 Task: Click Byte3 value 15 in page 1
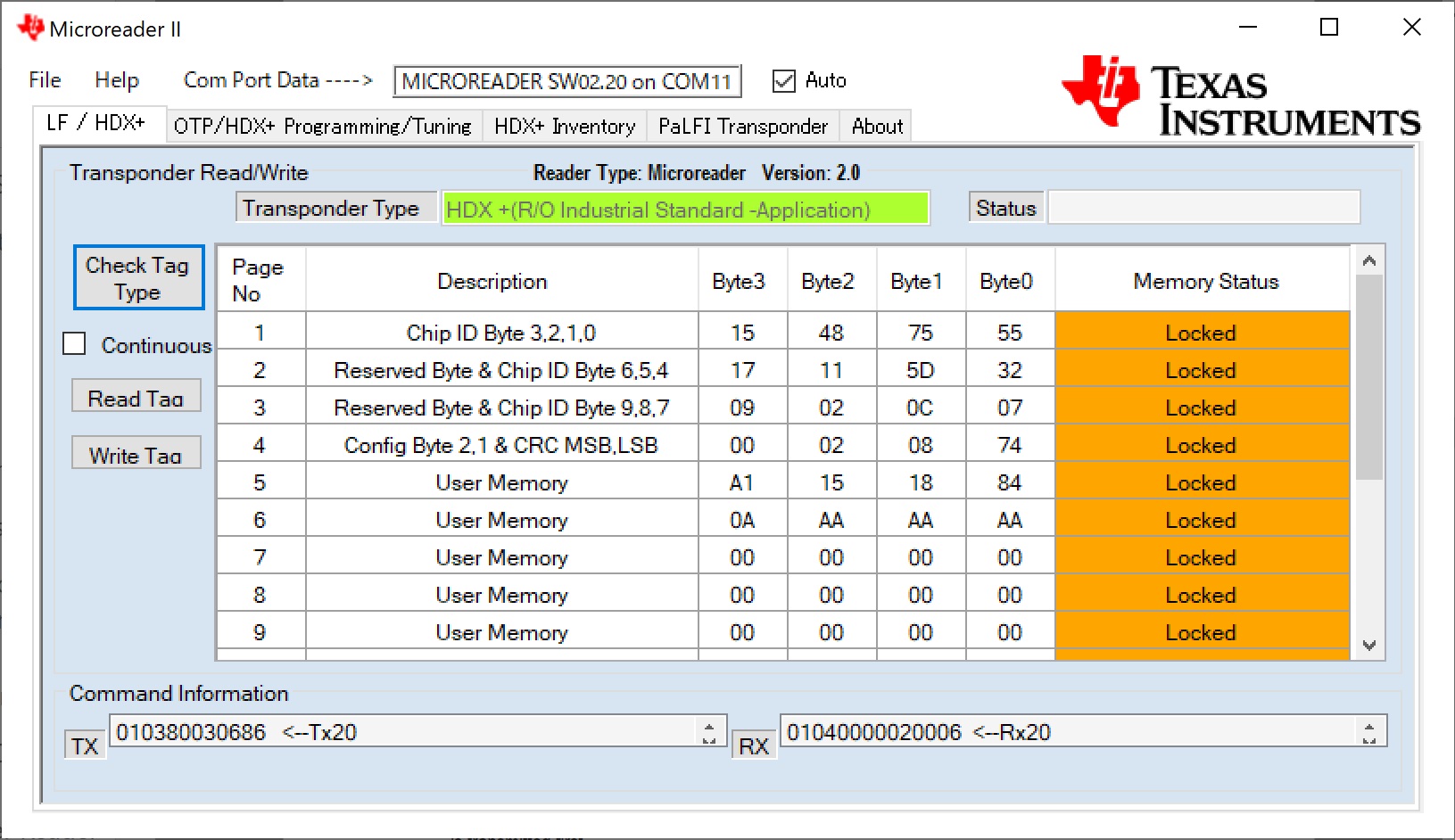pyautogui.click(x=742, y=333)
